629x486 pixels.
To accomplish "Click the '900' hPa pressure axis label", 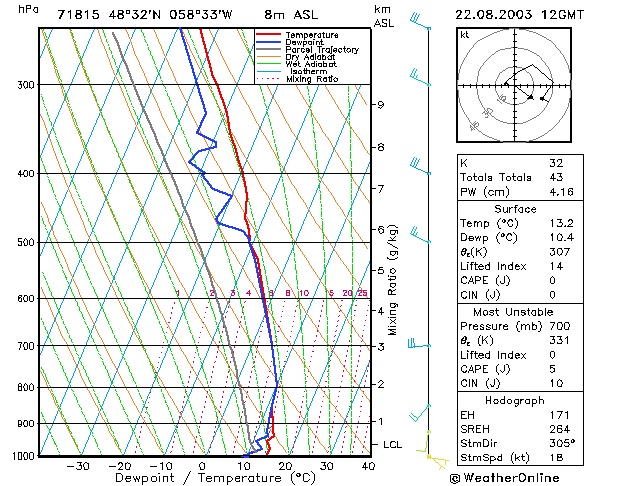I will point(26,424).
